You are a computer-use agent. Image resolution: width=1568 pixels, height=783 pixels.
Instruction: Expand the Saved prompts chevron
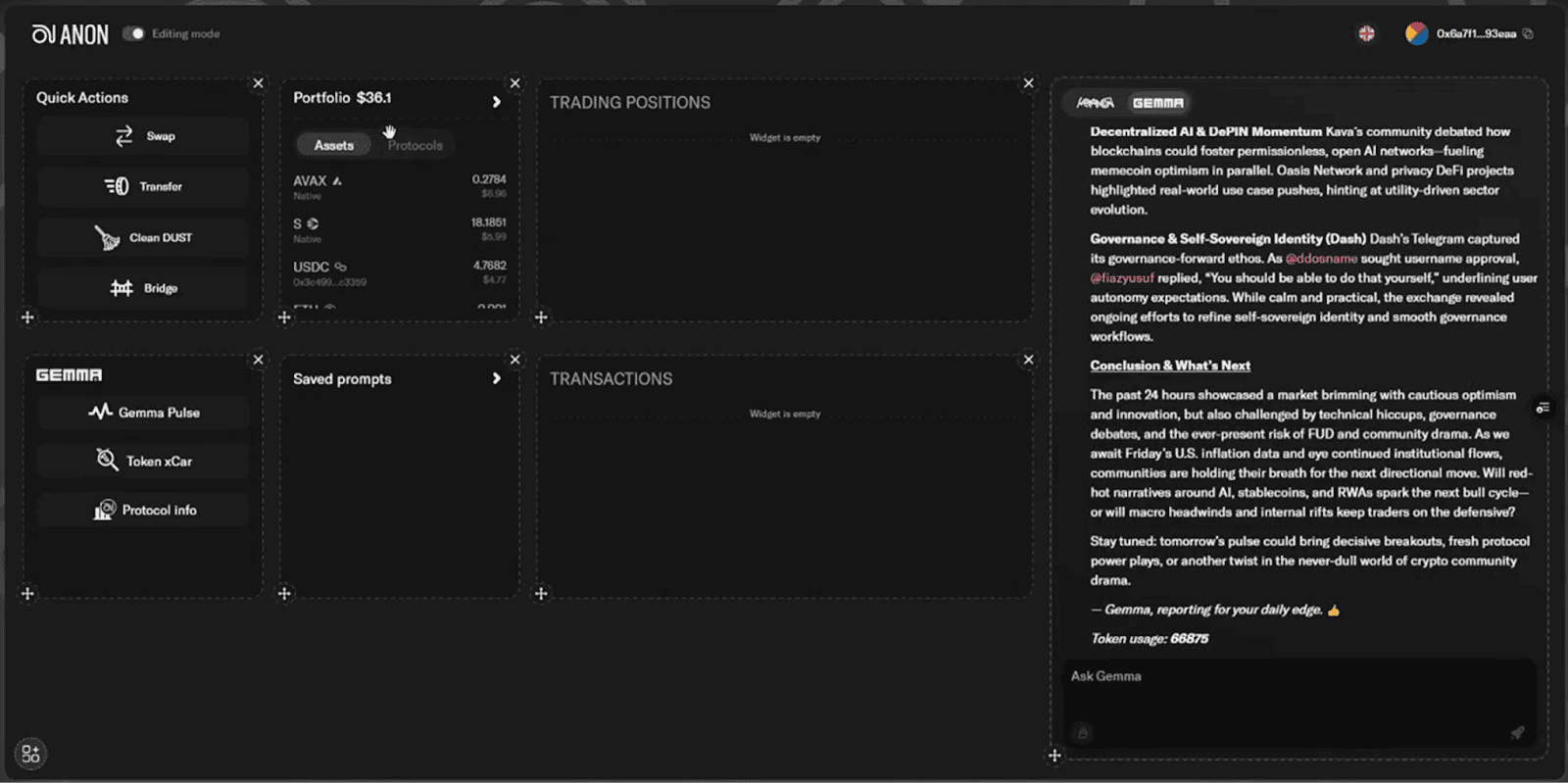pyautogui.click(x=497, y=378)
